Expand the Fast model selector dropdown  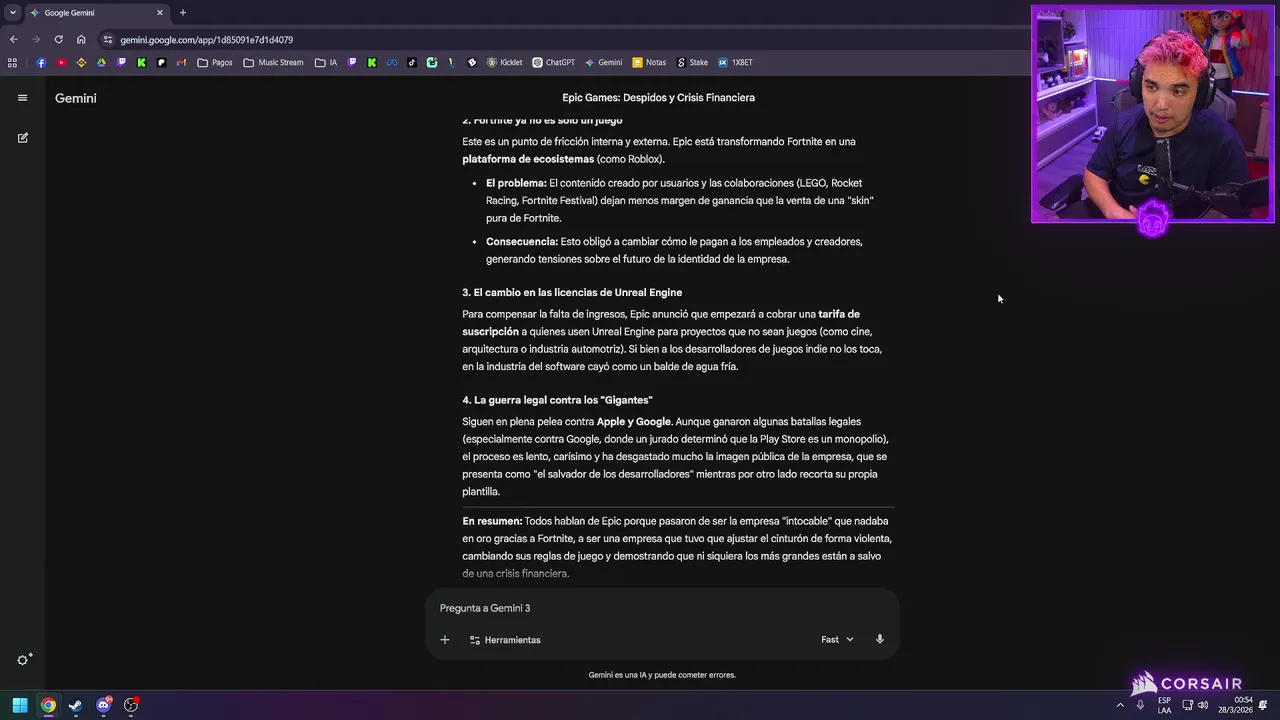pos(838,640)
